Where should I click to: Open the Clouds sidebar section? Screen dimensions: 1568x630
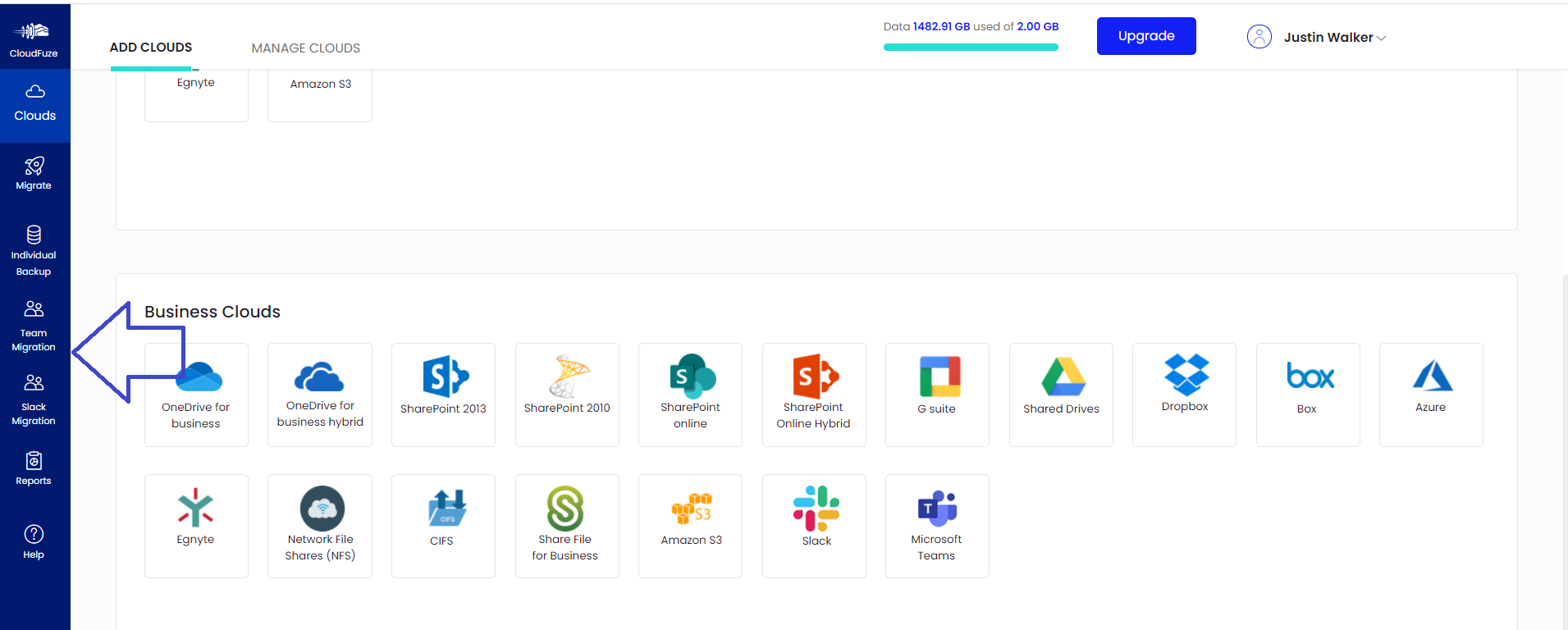[34, 104]
